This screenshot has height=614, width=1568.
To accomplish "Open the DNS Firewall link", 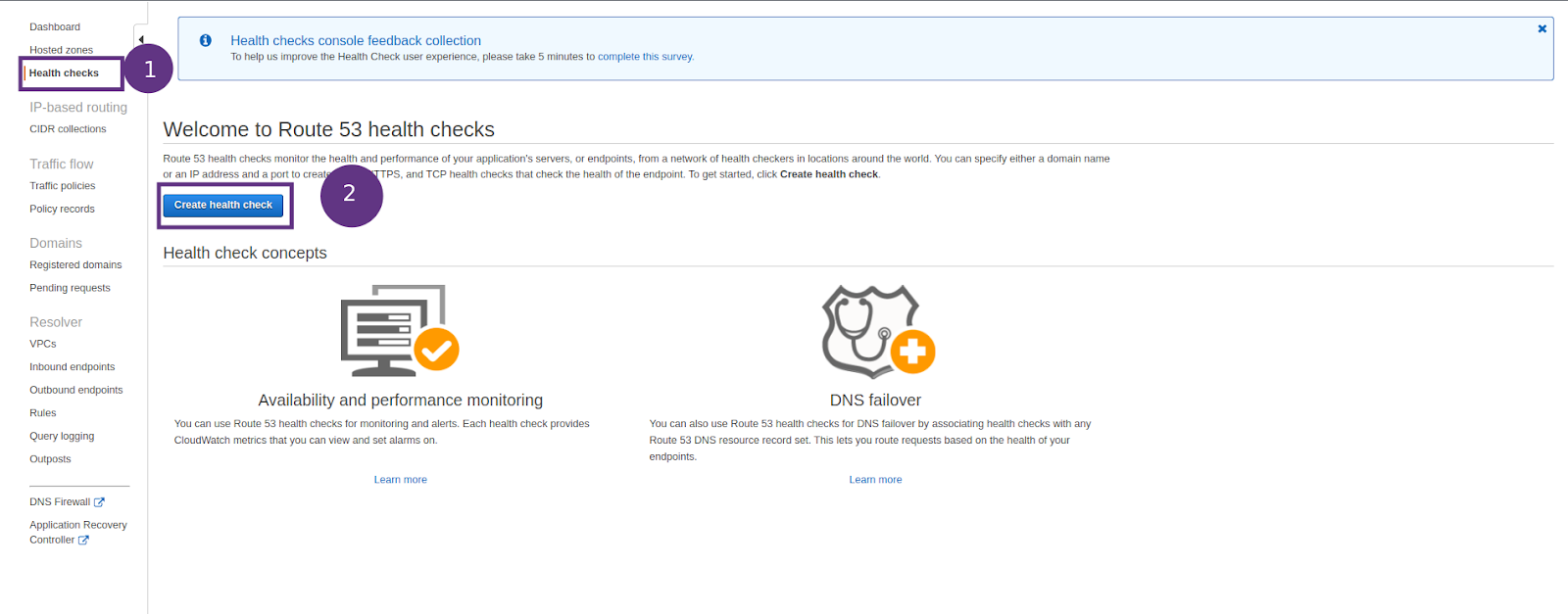I will [60, 502].
